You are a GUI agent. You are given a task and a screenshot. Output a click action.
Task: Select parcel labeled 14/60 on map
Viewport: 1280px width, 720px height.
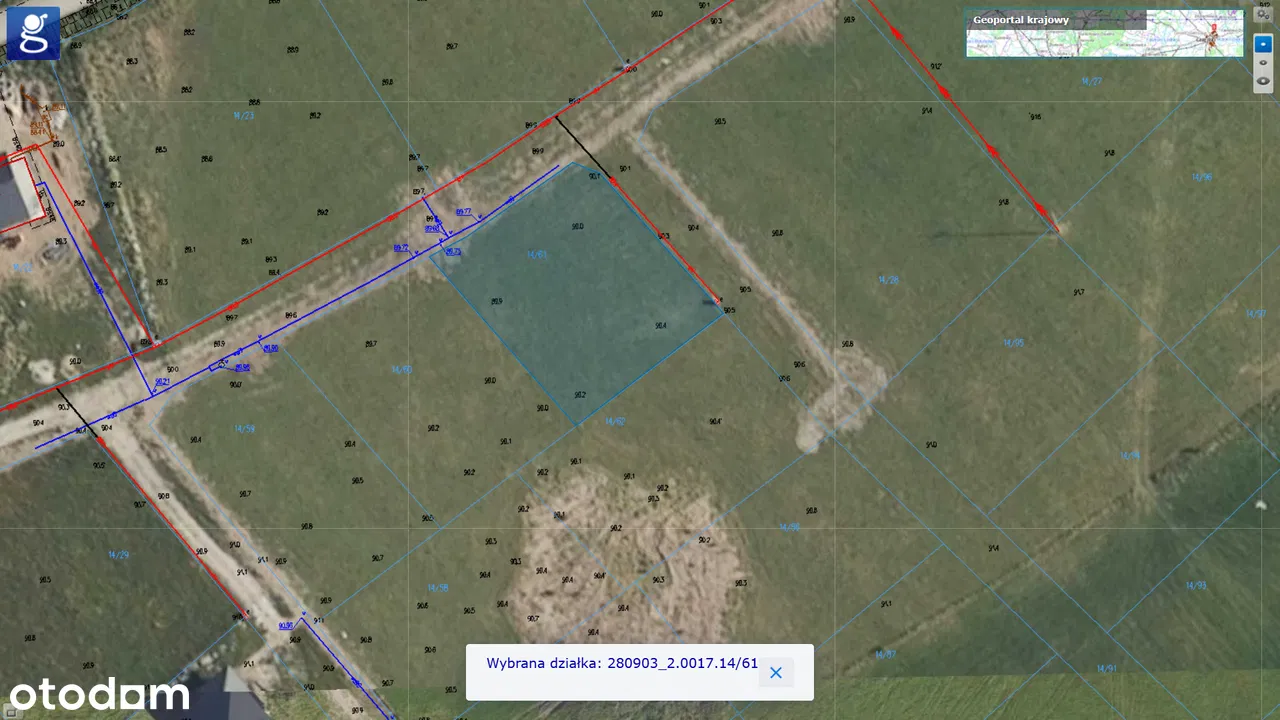click(401, 370)
